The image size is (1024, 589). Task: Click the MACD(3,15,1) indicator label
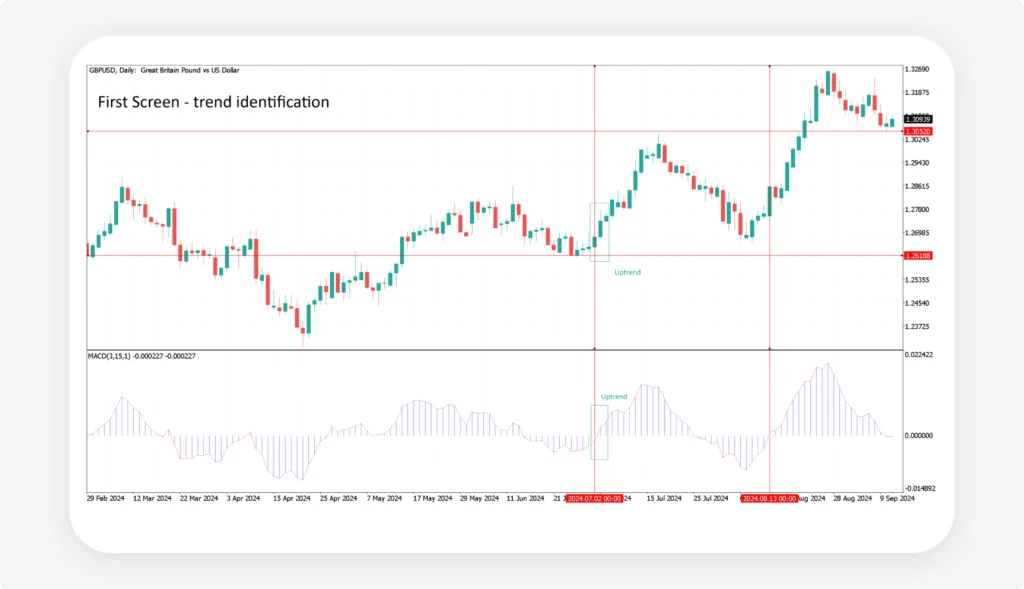click(142, 356)
